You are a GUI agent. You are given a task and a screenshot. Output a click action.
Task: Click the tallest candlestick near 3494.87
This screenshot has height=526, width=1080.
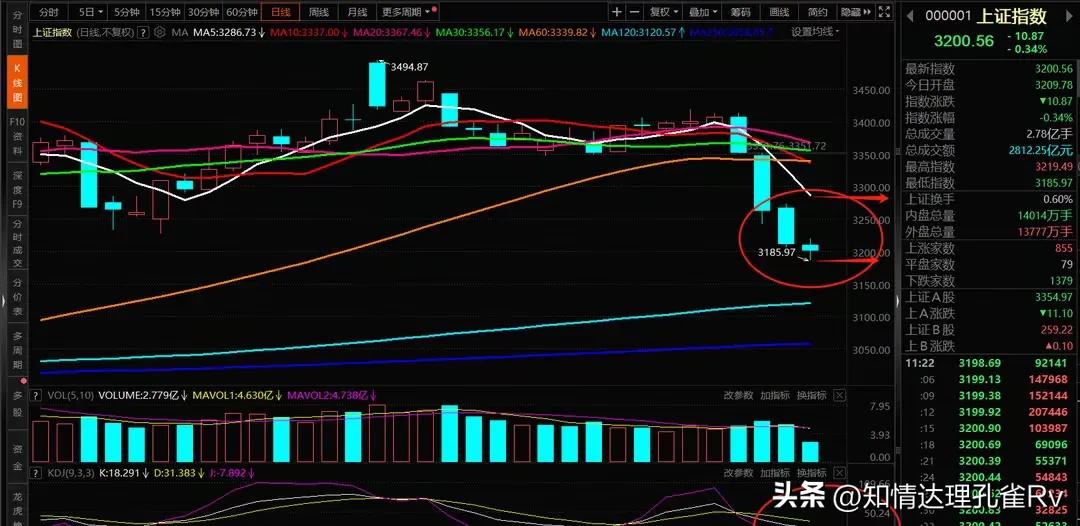tap(377, 84)
